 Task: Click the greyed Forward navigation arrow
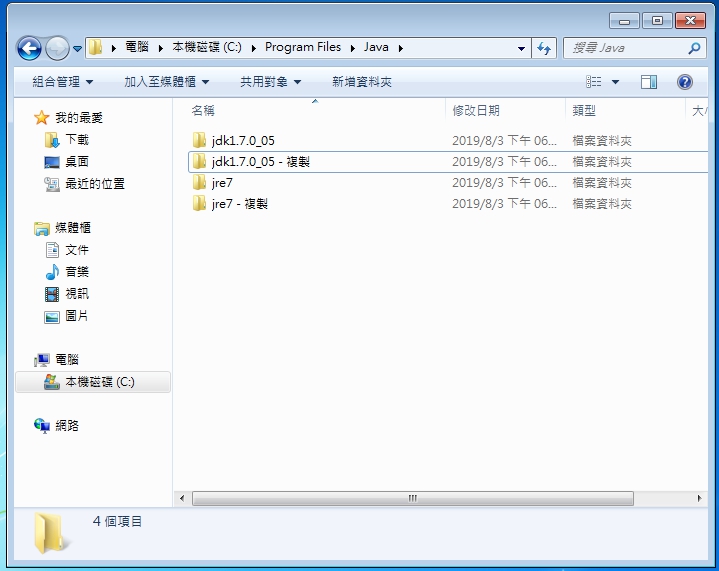point(57,48)
